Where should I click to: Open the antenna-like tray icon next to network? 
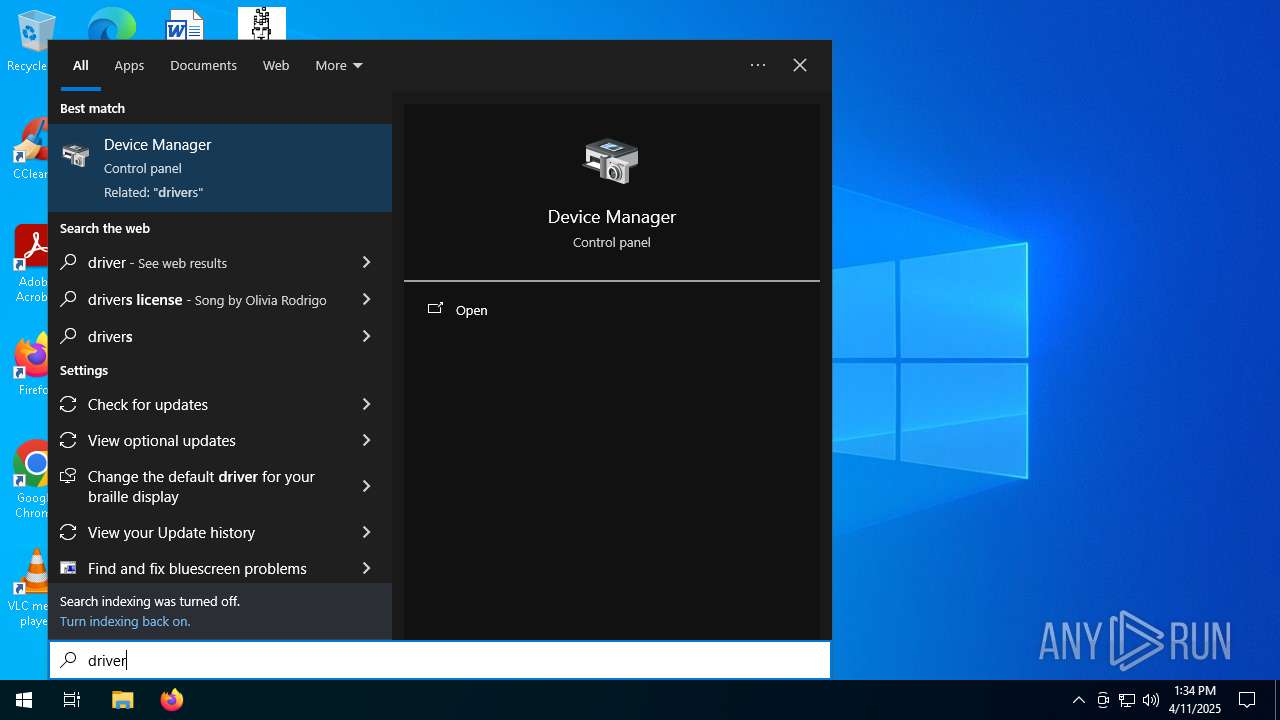click(1103, 700)
